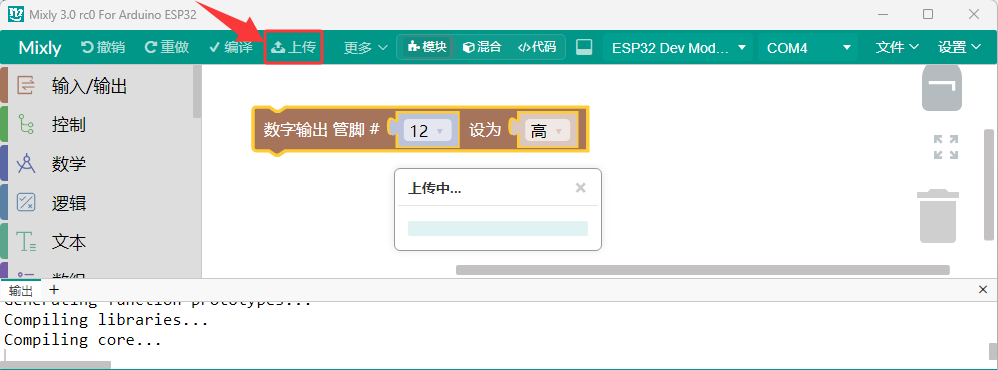Screen dimensions: 998x370
Task: Toggle the bottom output panel icon
Action: point(584,47)
